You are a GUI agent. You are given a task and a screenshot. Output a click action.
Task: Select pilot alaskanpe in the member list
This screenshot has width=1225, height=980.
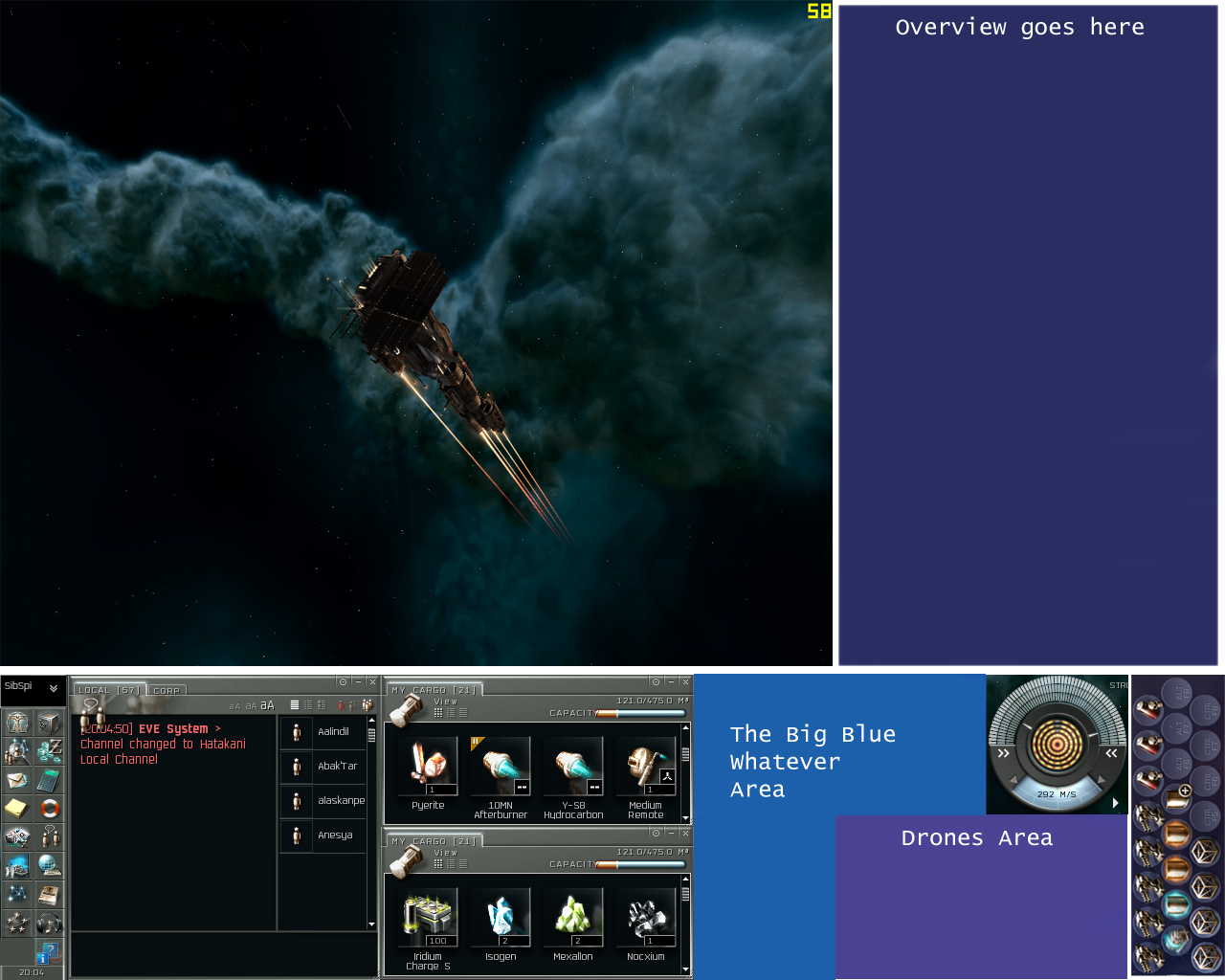tap(323, 801)
